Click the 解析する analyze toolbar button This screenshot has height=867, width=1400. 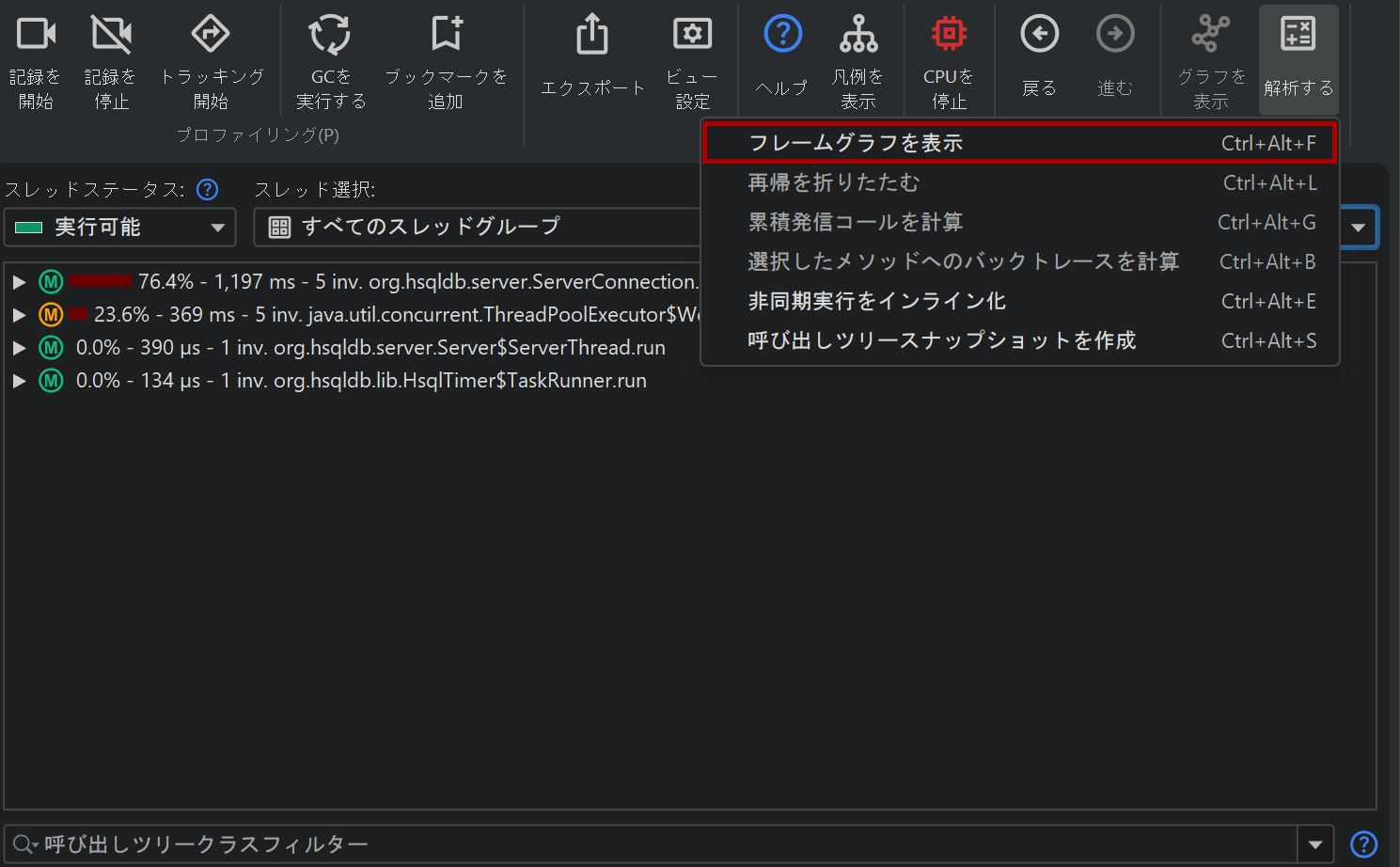[x=1298, y=58]
